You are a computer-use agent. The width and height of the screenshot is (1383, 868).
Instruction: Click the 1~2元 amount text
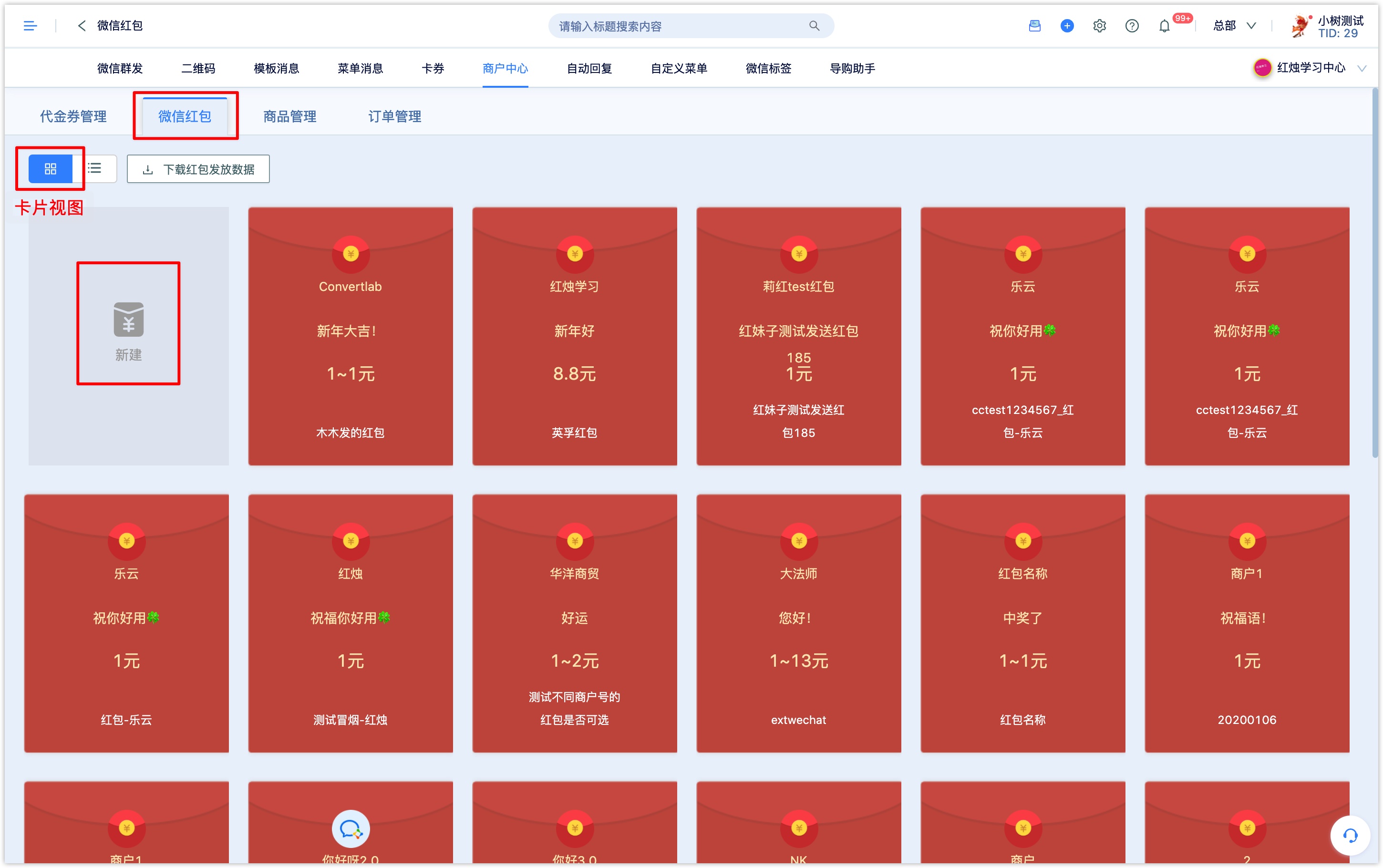coord(575,661)
